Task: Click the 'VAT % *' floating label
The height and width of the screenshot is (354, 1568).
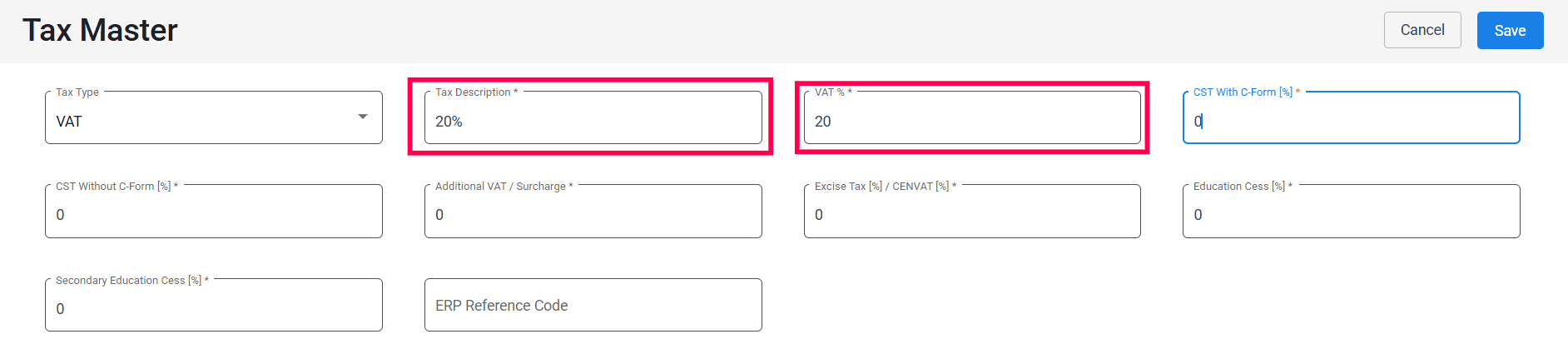Action: [x=833, y=92]
